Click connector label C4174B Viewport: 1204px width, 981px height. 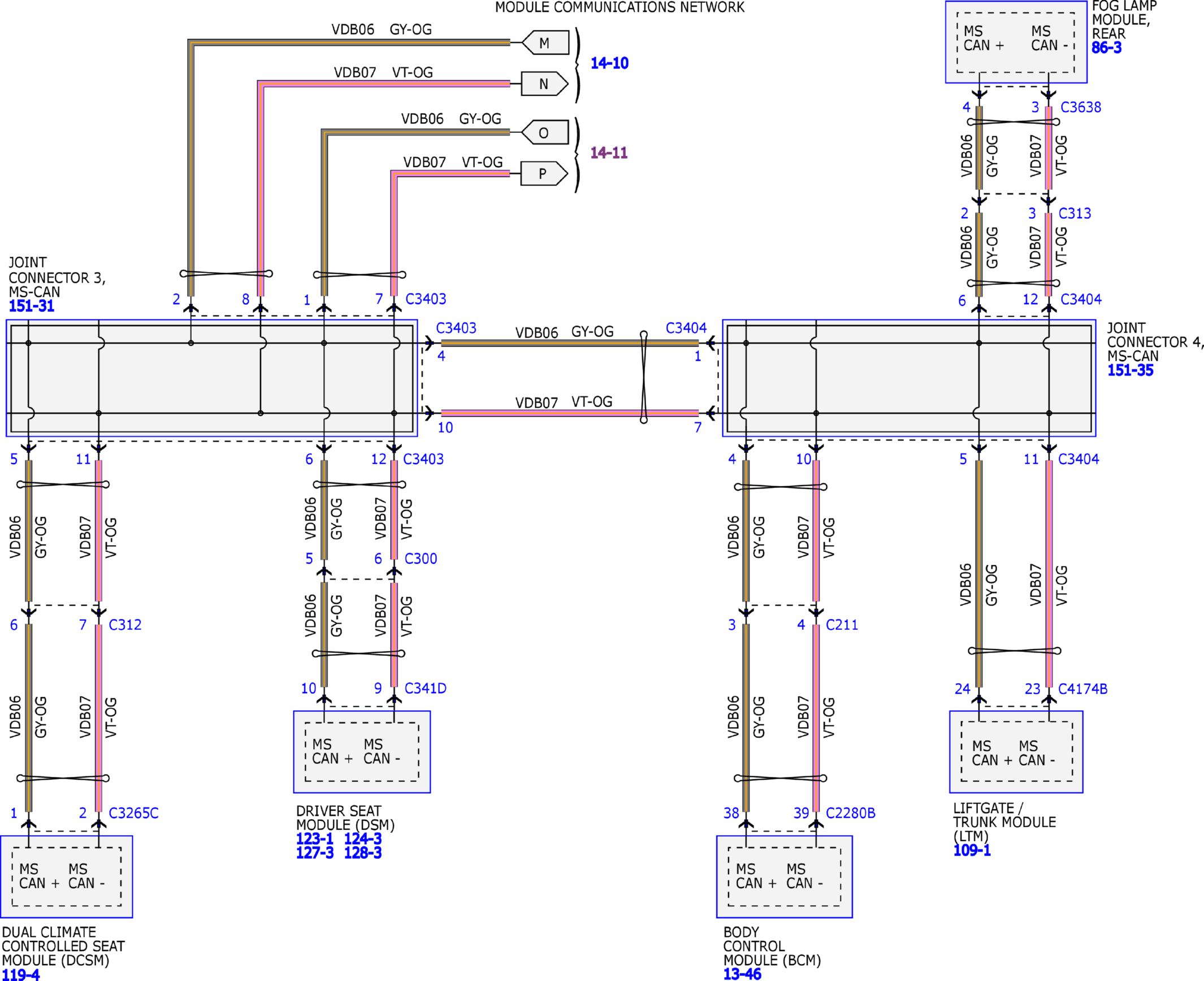click(1082, 689)
